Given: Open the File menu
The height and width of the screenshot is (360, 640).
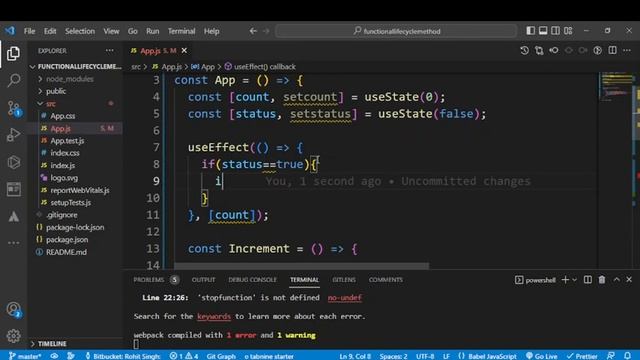Looking at the screenshot, I should (29, 31).
